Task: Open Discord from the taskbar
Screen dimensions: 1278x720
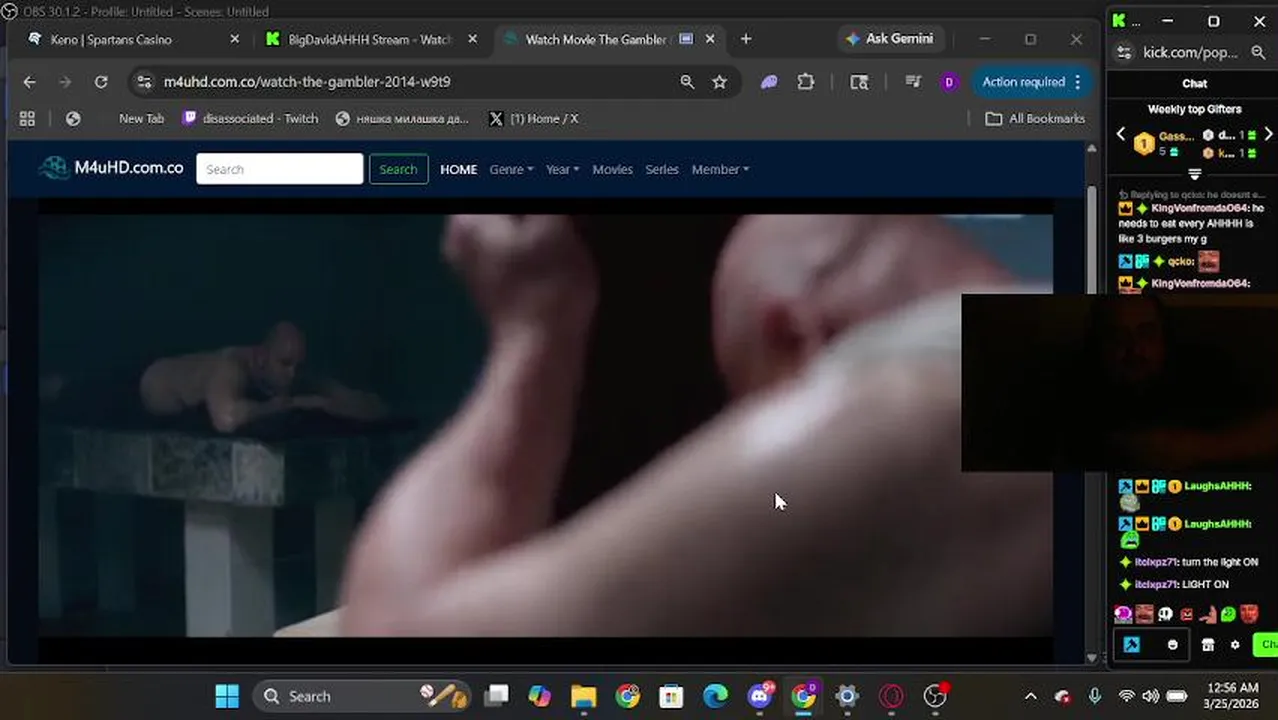Action: tap(760, 696)
